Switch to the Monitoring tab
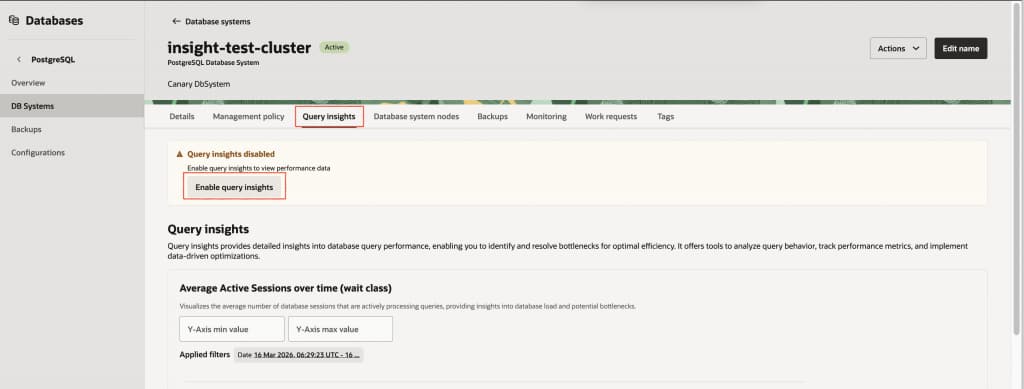1024x389 pixels. 546,117
